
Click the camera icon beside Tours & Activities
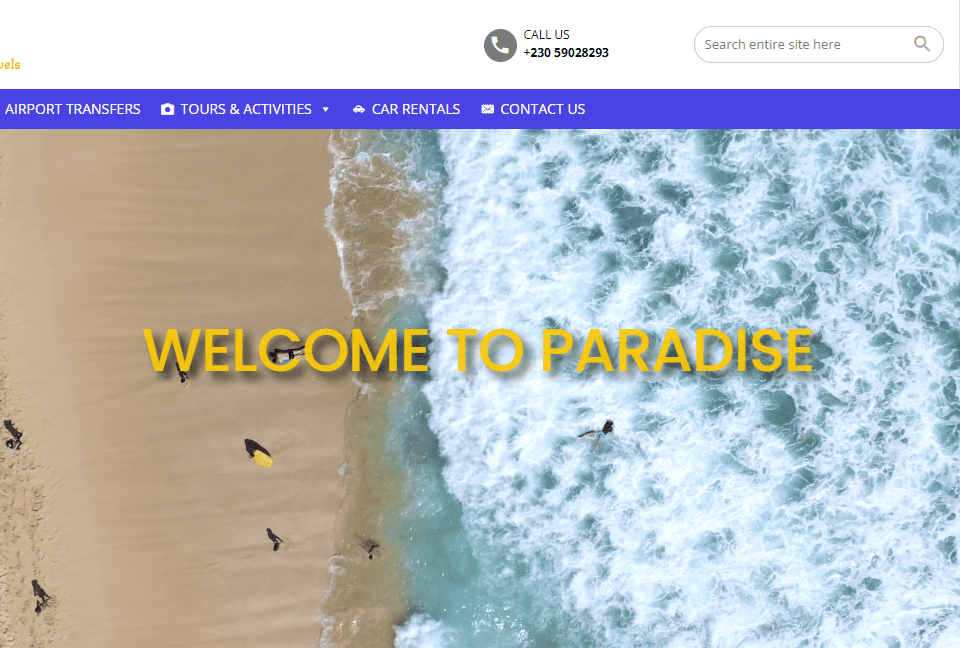coord(167,109)
